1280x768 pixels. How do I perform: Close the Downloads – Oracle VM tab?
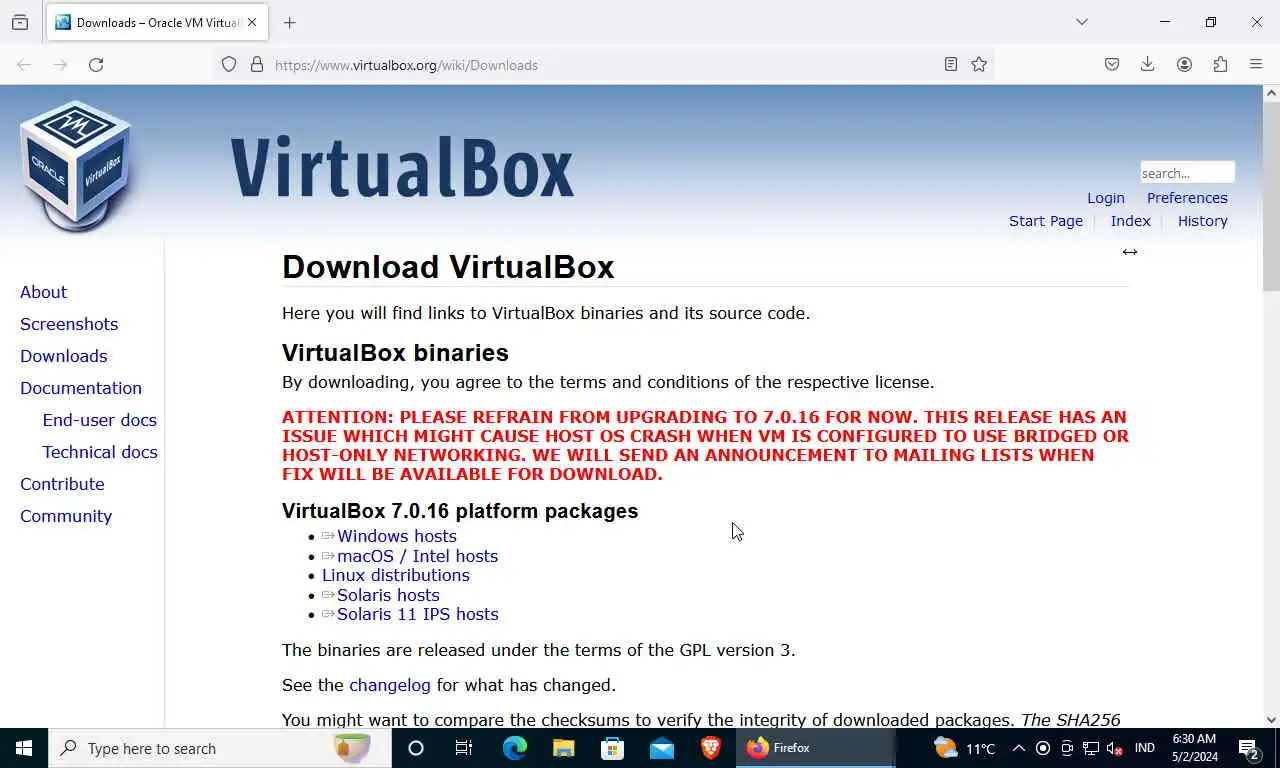tap(252, 22)
